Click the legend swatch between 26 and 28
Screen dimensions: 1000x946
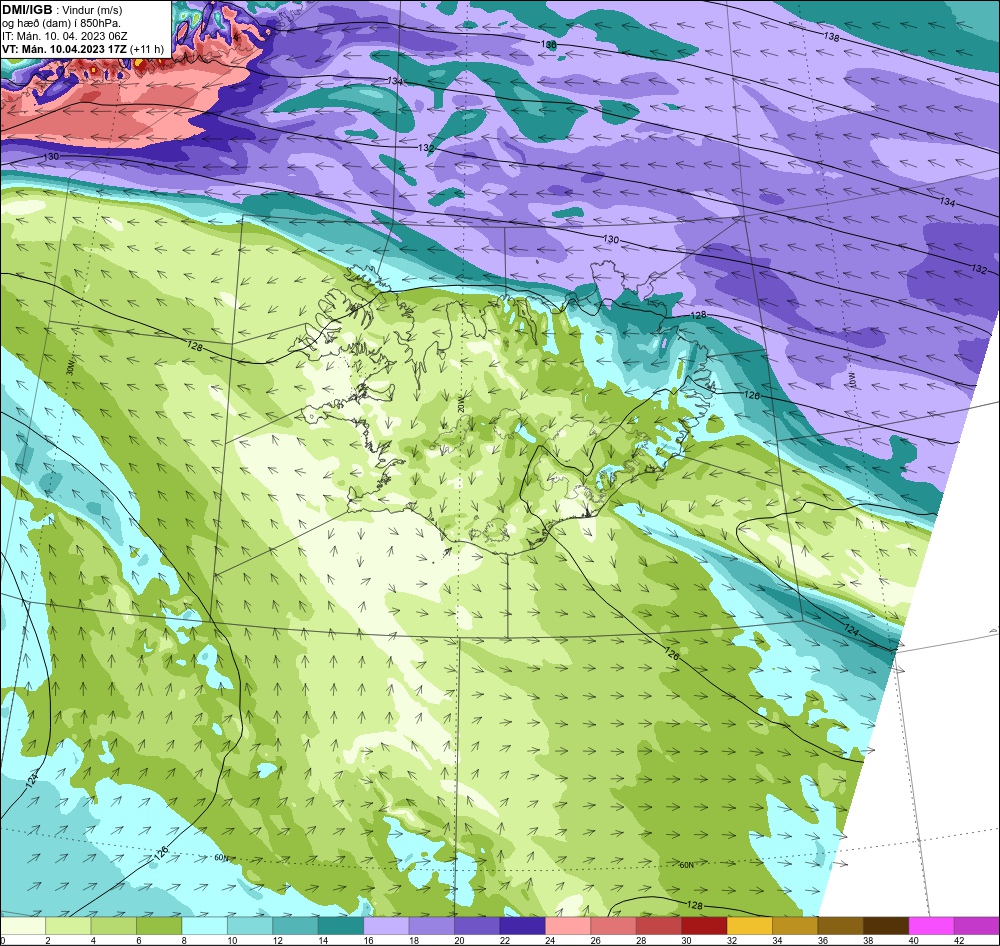click(613, 925)
